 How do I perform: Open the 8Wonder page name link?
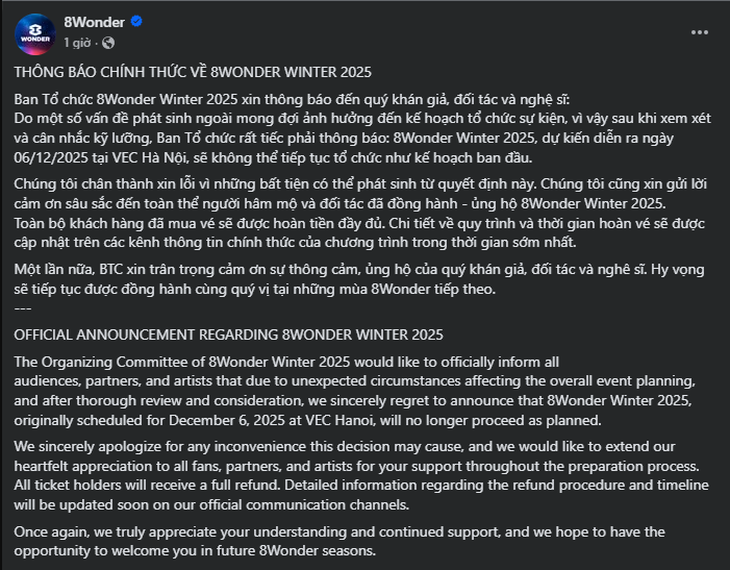coord(91,24)
